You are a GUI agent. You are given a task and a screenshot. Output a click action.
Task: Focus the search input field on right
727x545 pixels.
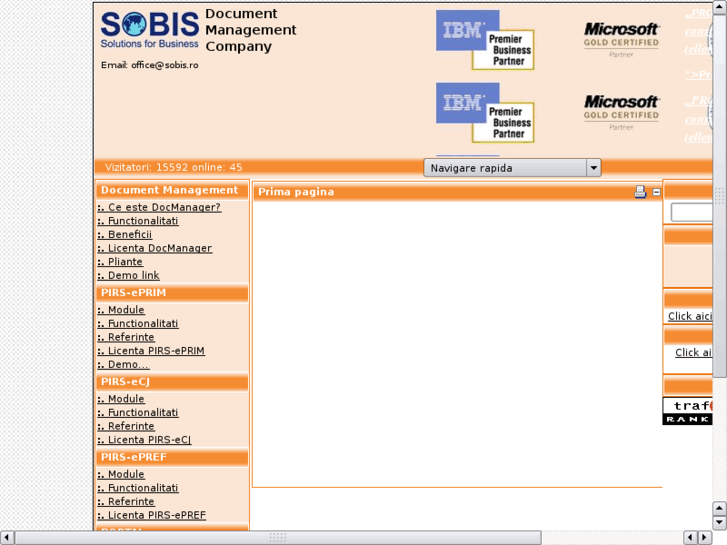(x=692, y=213)
